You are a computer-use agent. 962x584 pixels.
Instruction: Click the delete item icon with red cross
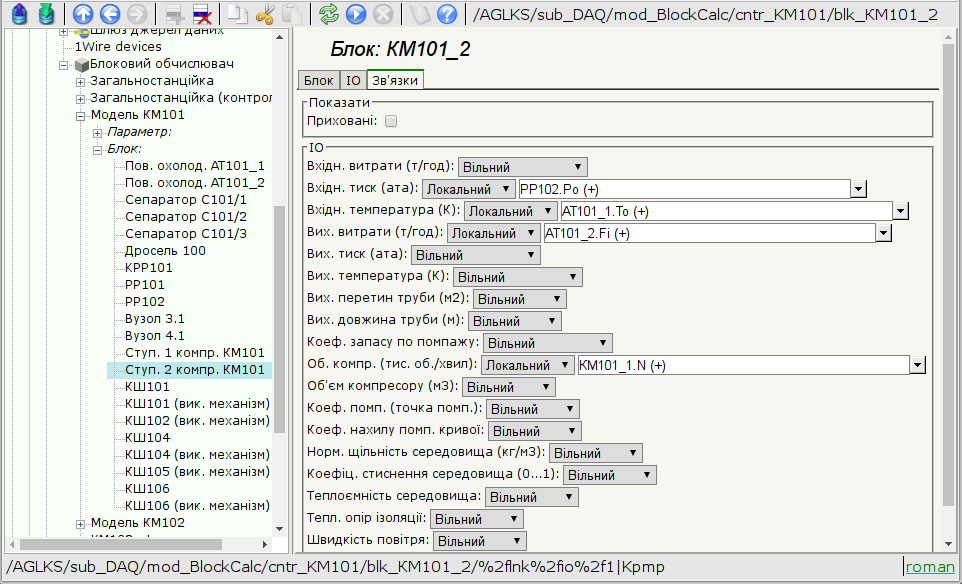[x=201, y=14]
